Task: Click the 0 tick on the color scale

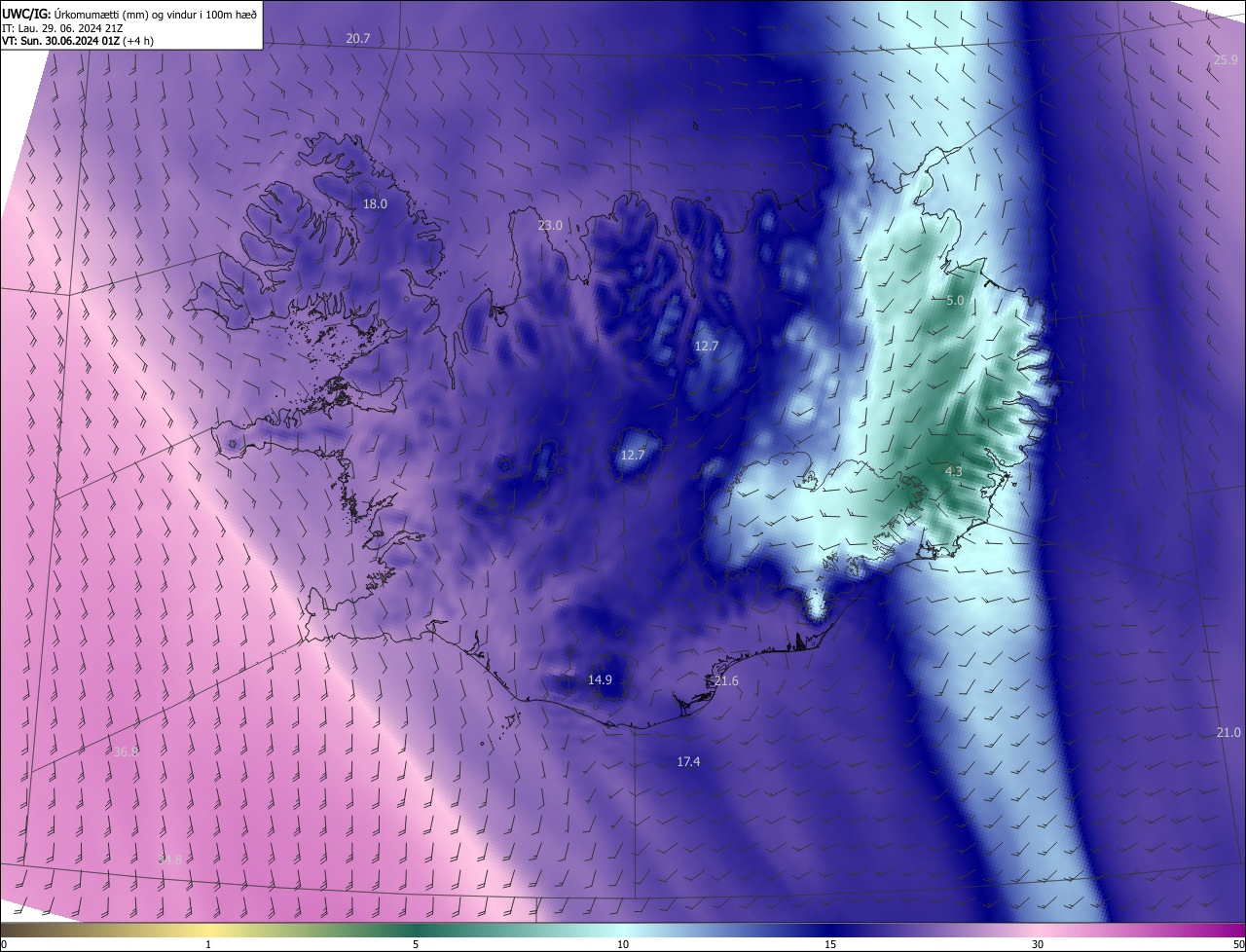Action: tap(4, 944)
